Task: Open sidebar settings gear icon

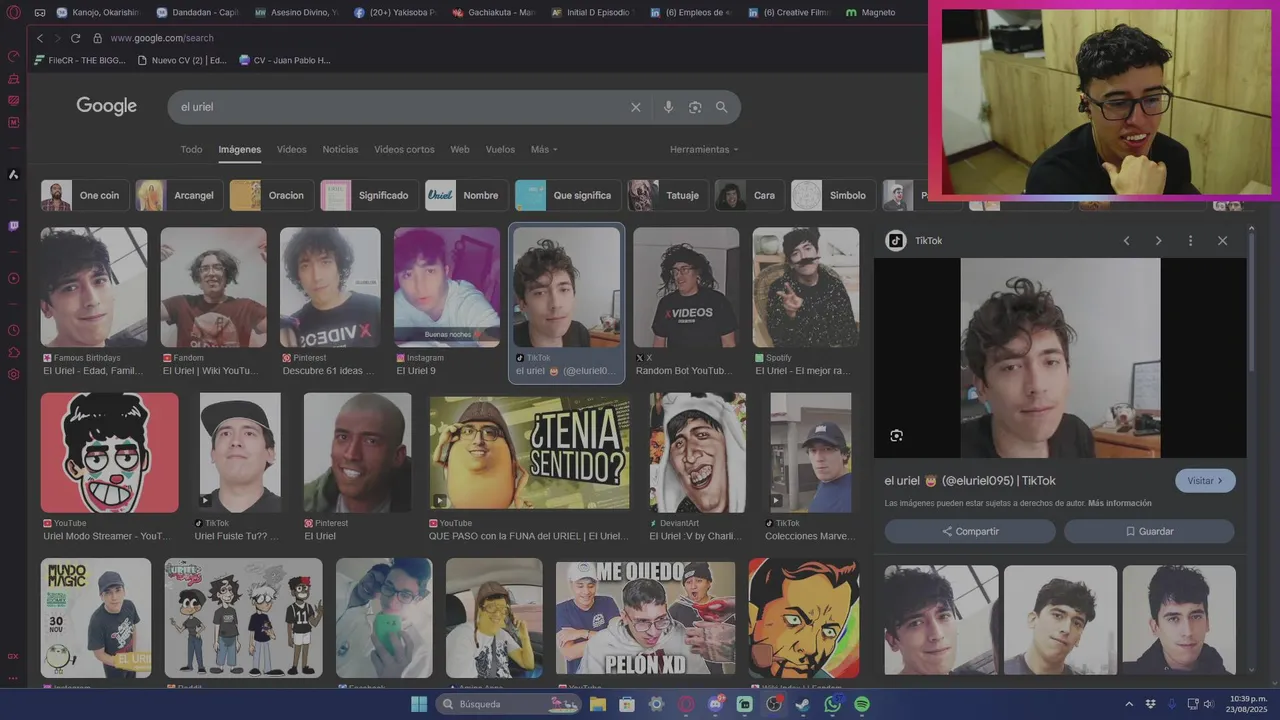Action: pyautogui.click(x=13, y=374)
